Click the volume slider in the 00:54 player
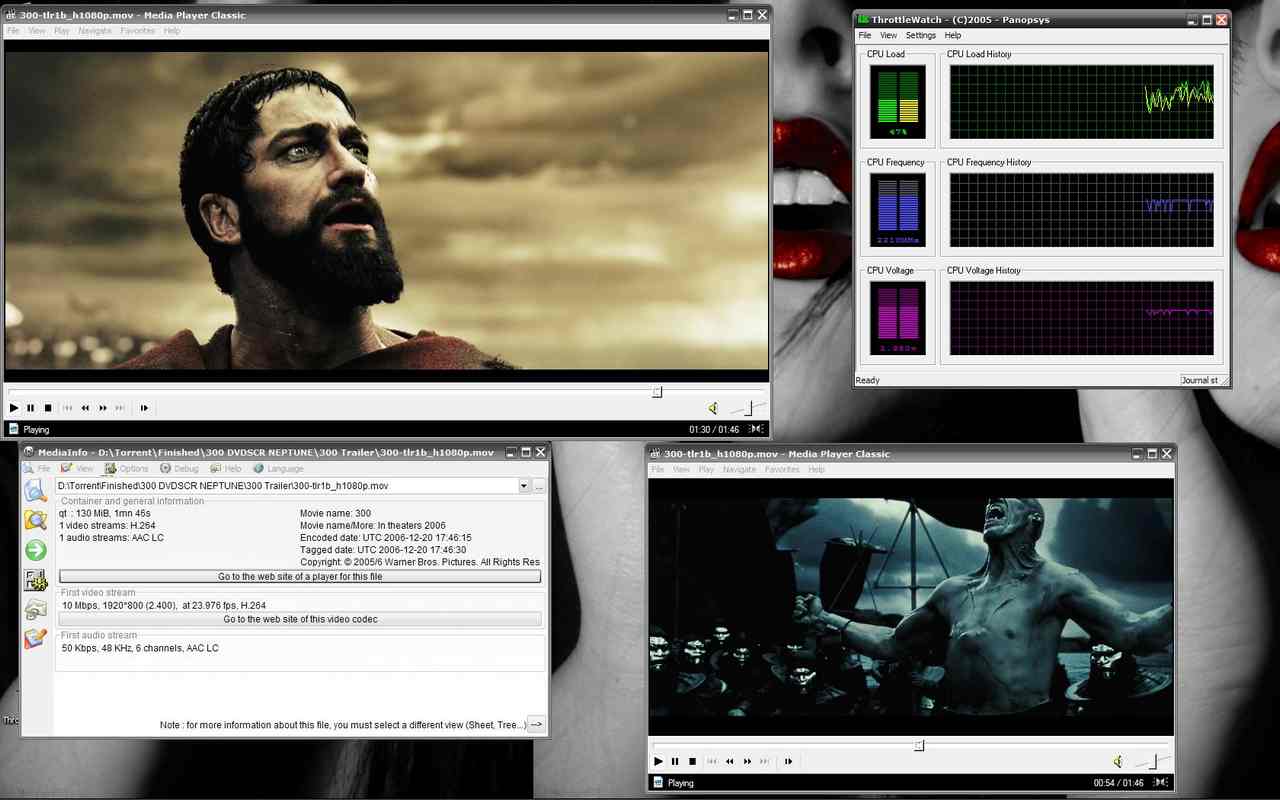This screenshot has width=1280, height=800. [1153, 762]
